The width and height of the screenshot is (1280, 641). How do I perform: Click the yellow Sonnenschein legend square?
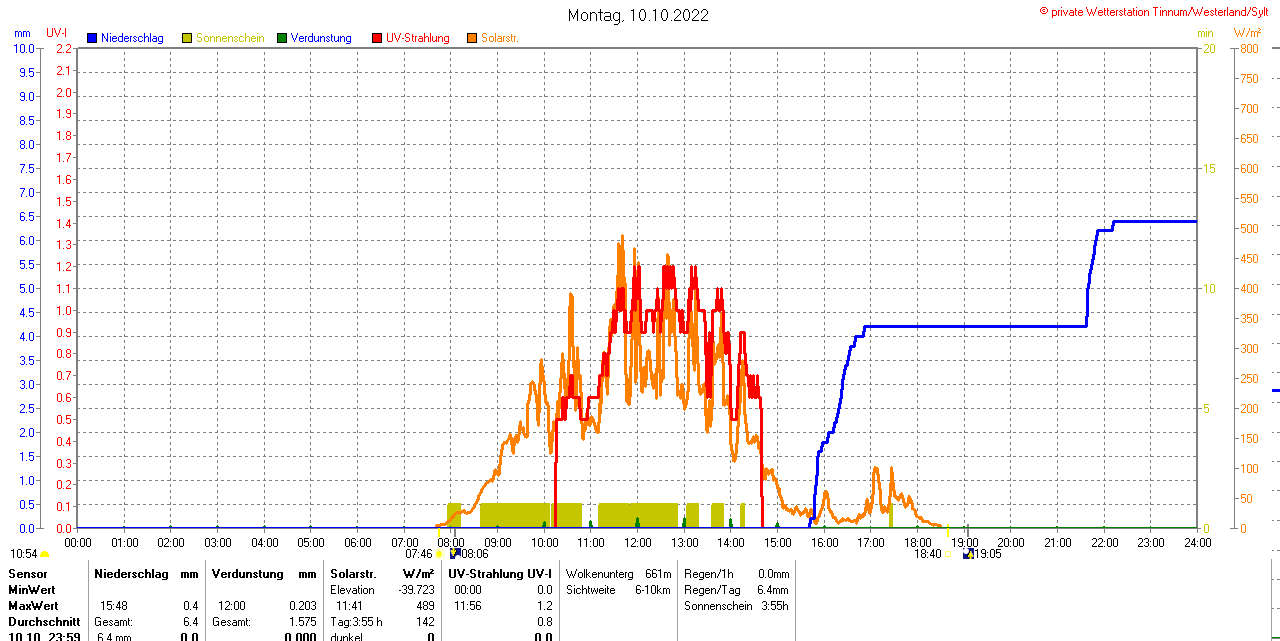(187, 38)
